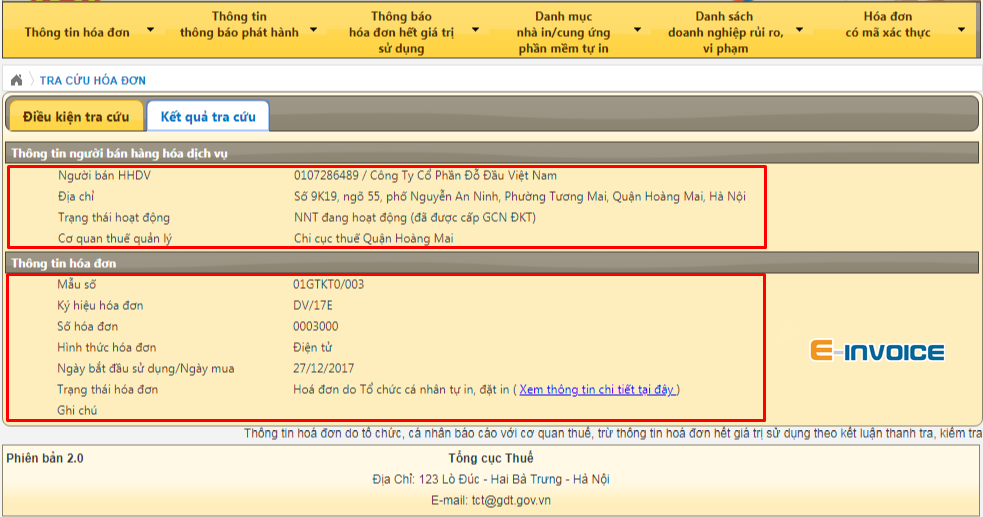Screen dimensions: 983x517
Task: Click the date value 27/12/2017
Action: (323, 368)
